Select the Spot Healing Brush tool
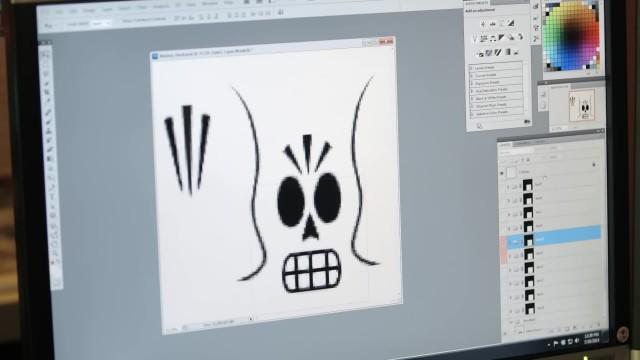 [48, 112]
